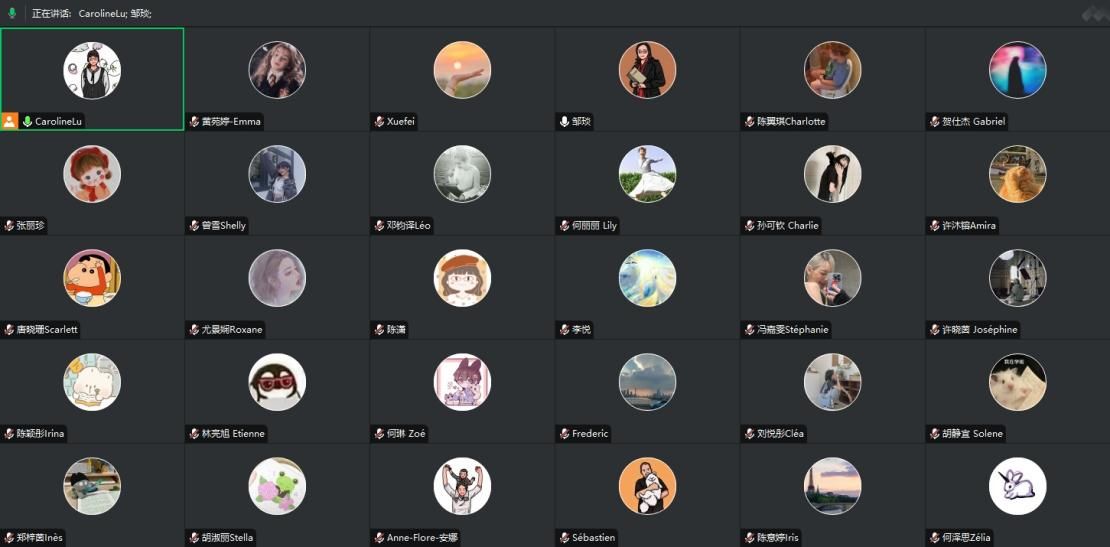Select the orange cat avatar of 许沐锴Amira
Viewport: 1110px width, 547px height.
(x=1018, y=174)
